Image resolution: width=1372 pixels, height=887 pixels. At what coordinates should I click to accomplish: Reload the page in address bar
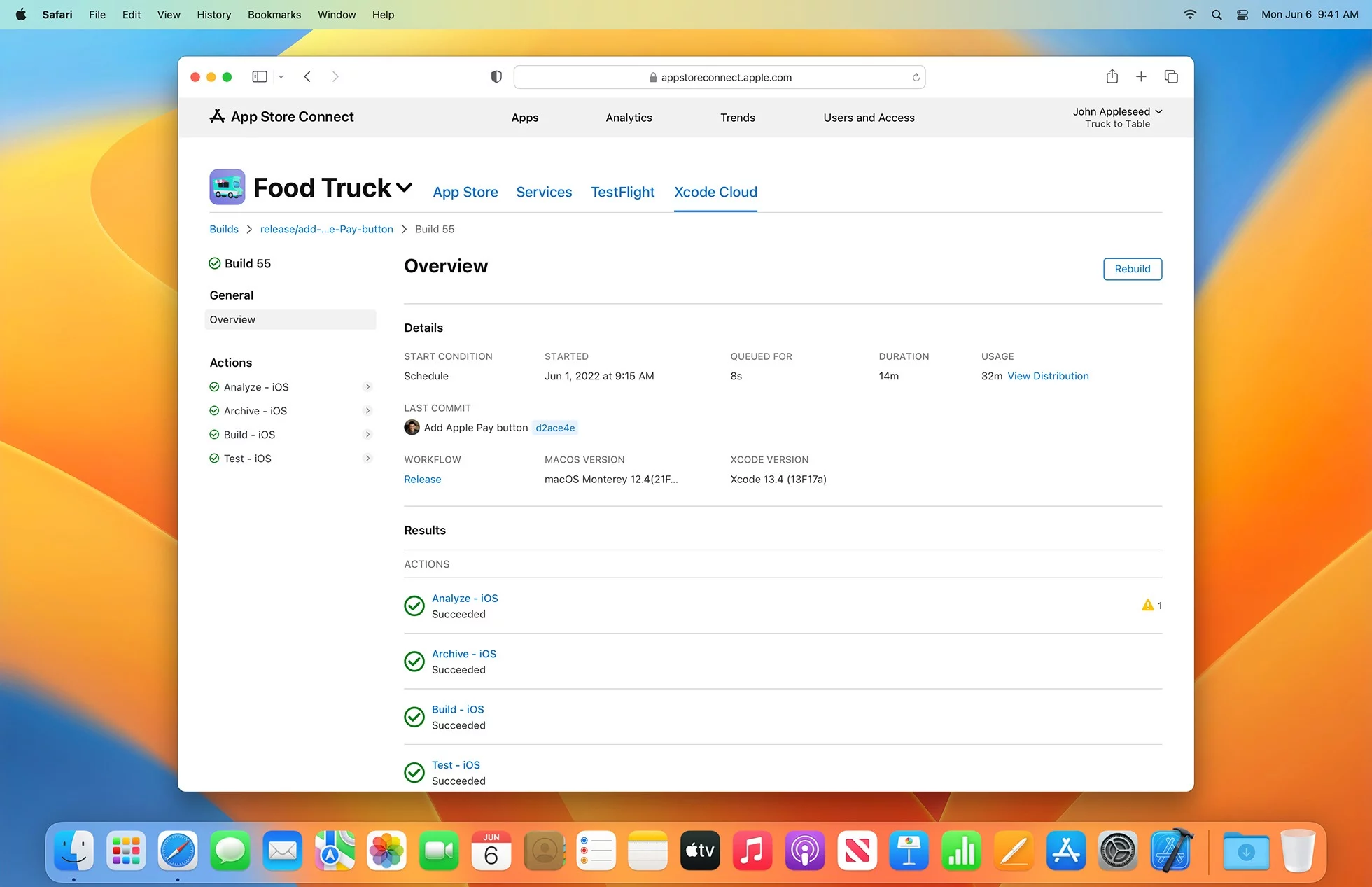(916, 77)
